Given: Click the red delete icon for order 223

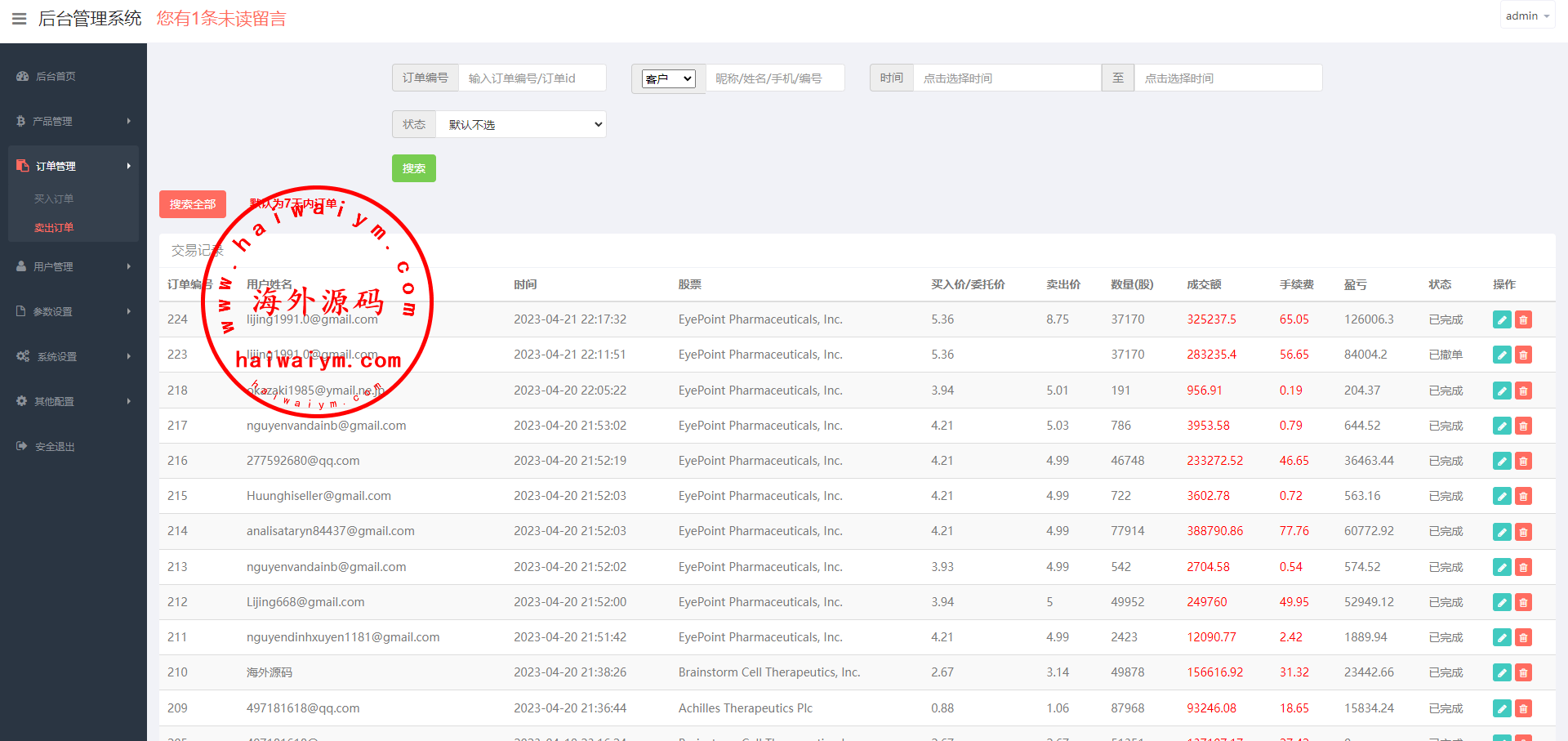Looking at the screenshot, I should 1523,355.
